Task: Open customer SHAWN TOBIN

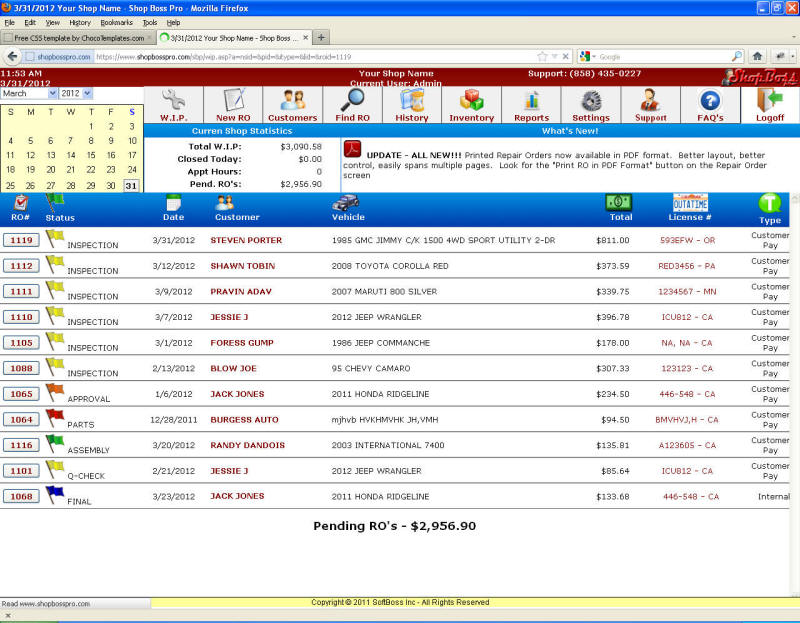Action: tap(242, 266)
